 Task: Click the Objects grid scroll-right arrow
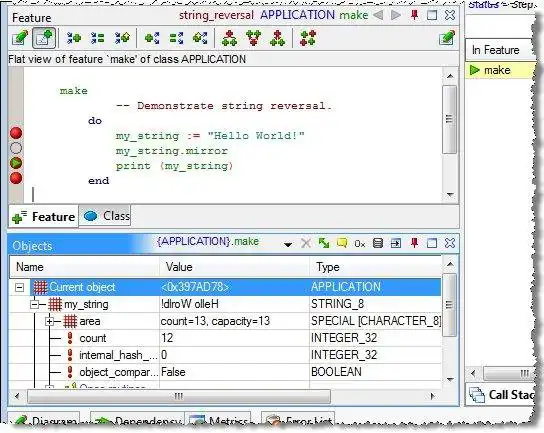click(432, 396)
